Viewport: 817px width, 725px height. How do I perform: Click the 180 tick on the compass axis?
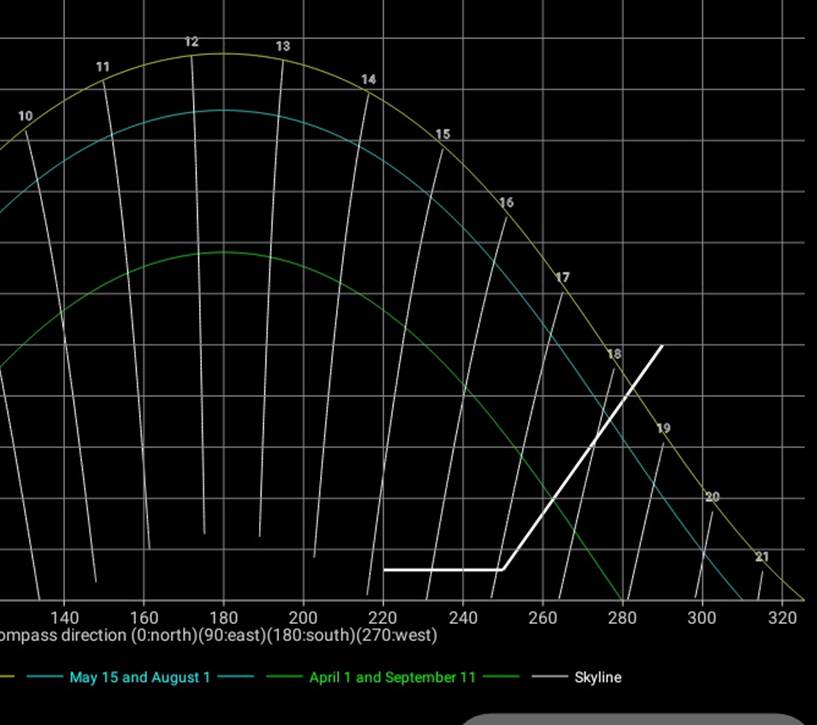222,617
